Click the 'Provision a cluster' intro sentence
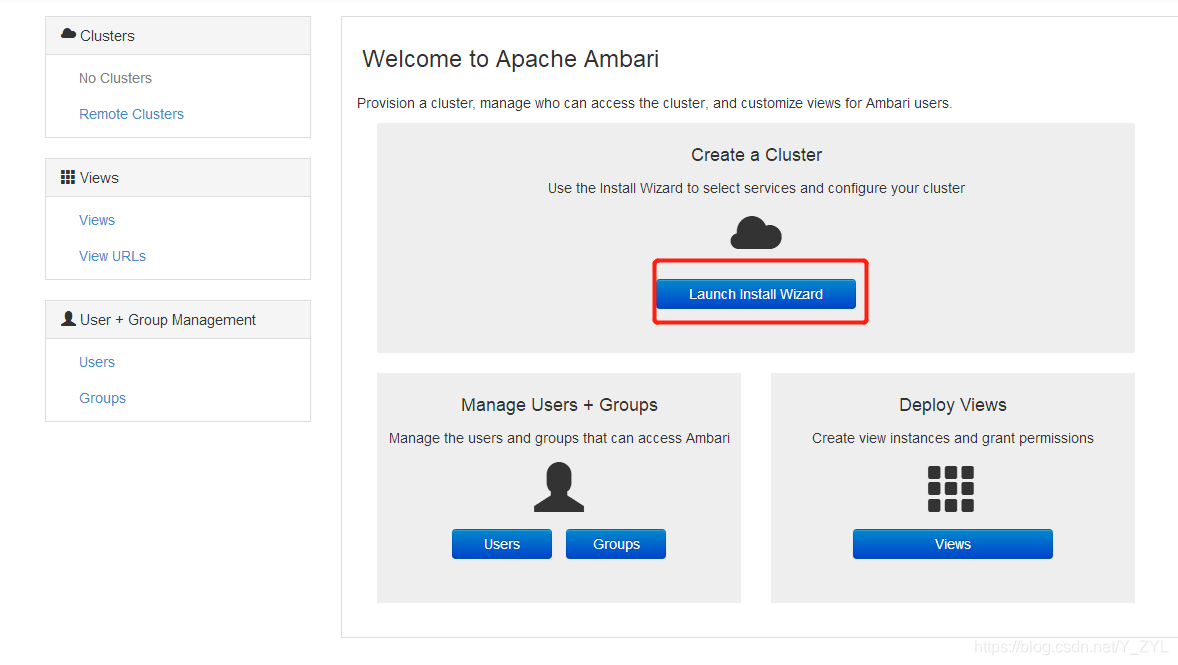Screen dimensions: 1178x665 (x=654, y=103)
